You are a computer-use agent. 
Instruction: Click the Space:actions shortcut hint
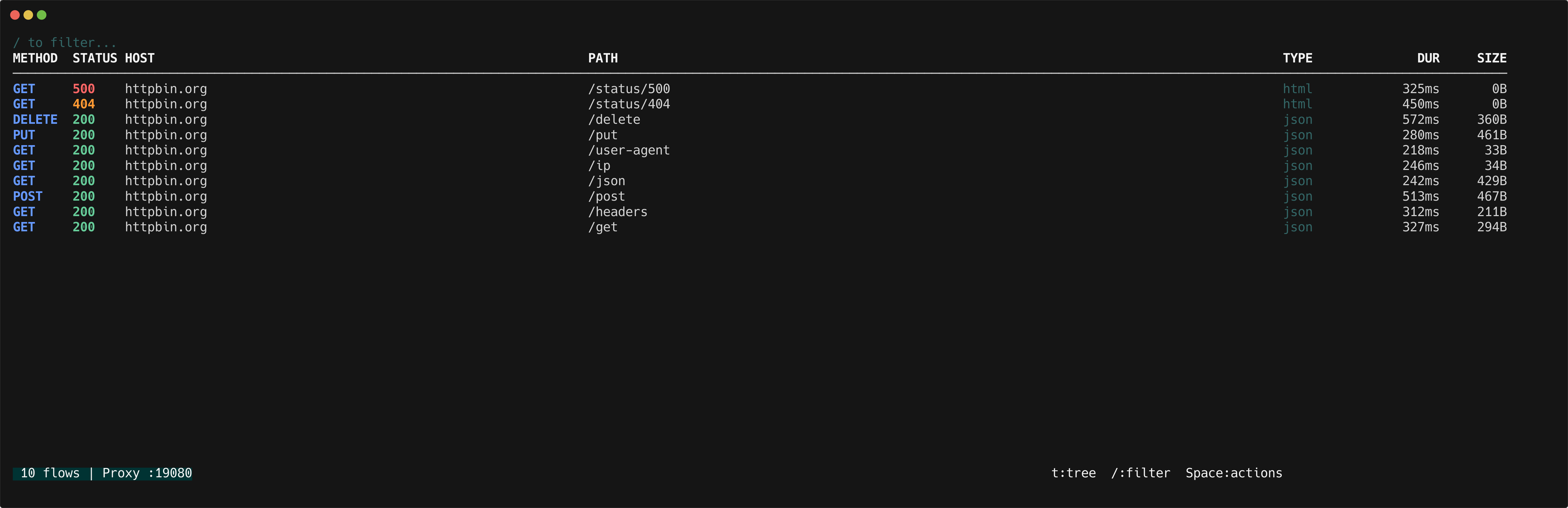(x=1233, y=473)
